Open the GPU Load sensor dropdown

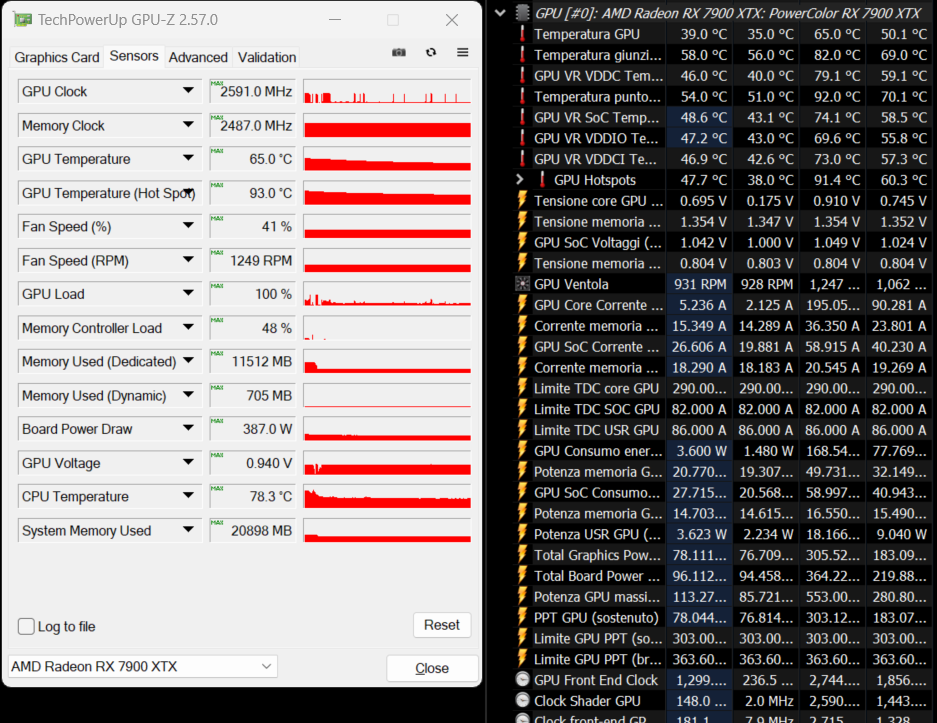(188, 293)
